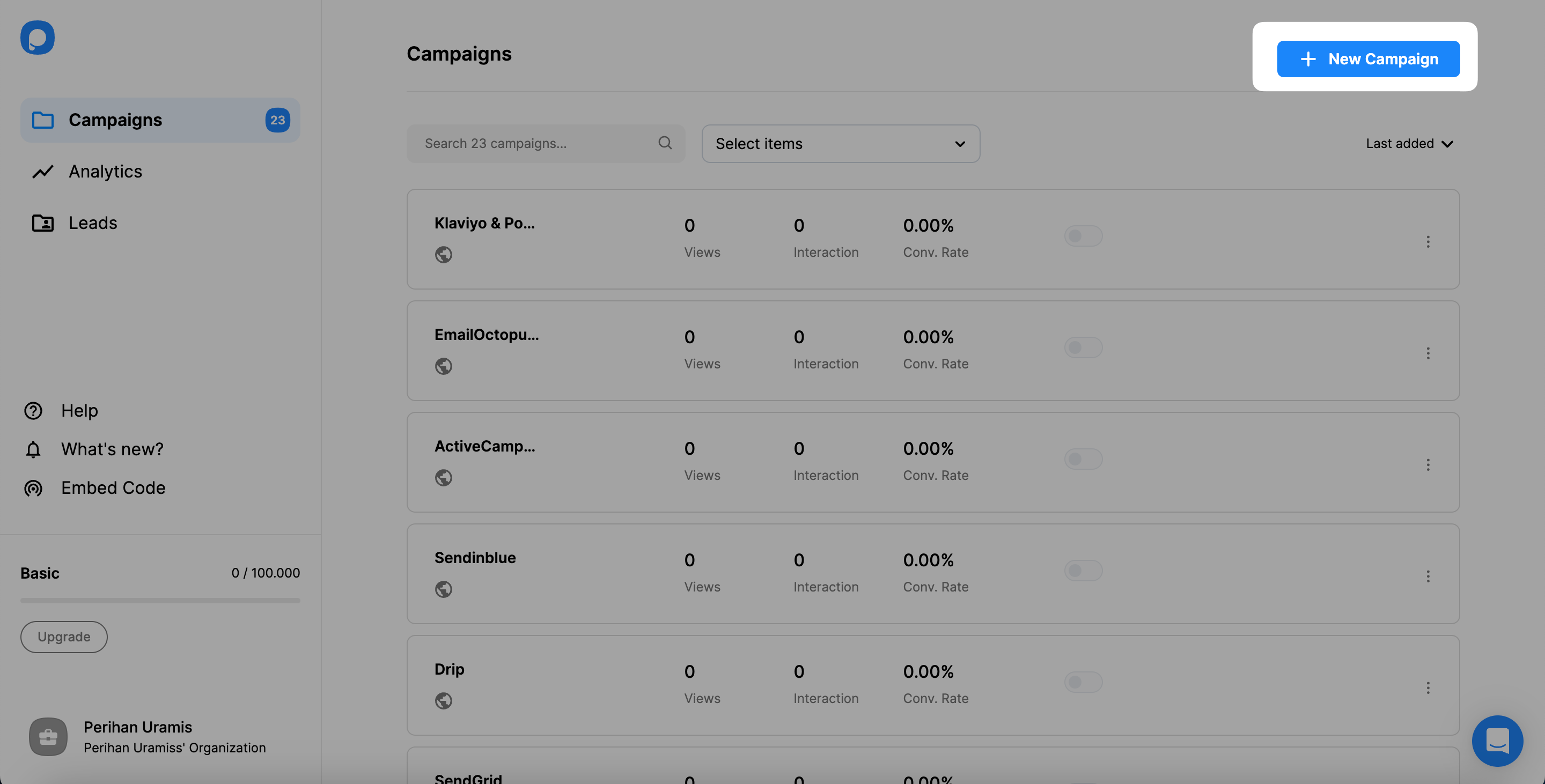Click the organization briefcase avatar icon
Viewport: 1545px width, 784px height.
(48, 737)
